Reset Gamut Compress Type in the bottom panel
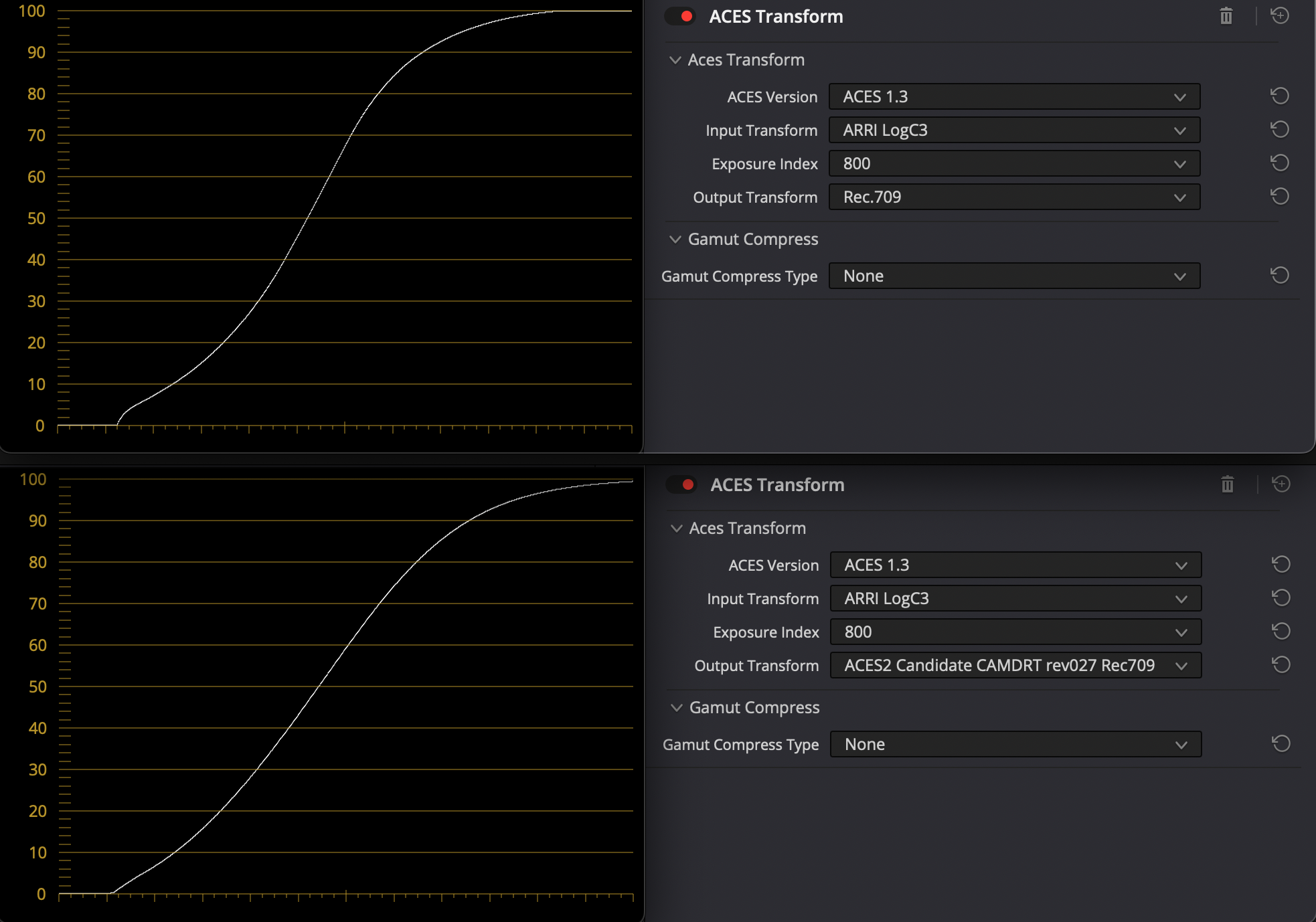Screen dimensions: 1316x922 click(x=1281, y=743)
